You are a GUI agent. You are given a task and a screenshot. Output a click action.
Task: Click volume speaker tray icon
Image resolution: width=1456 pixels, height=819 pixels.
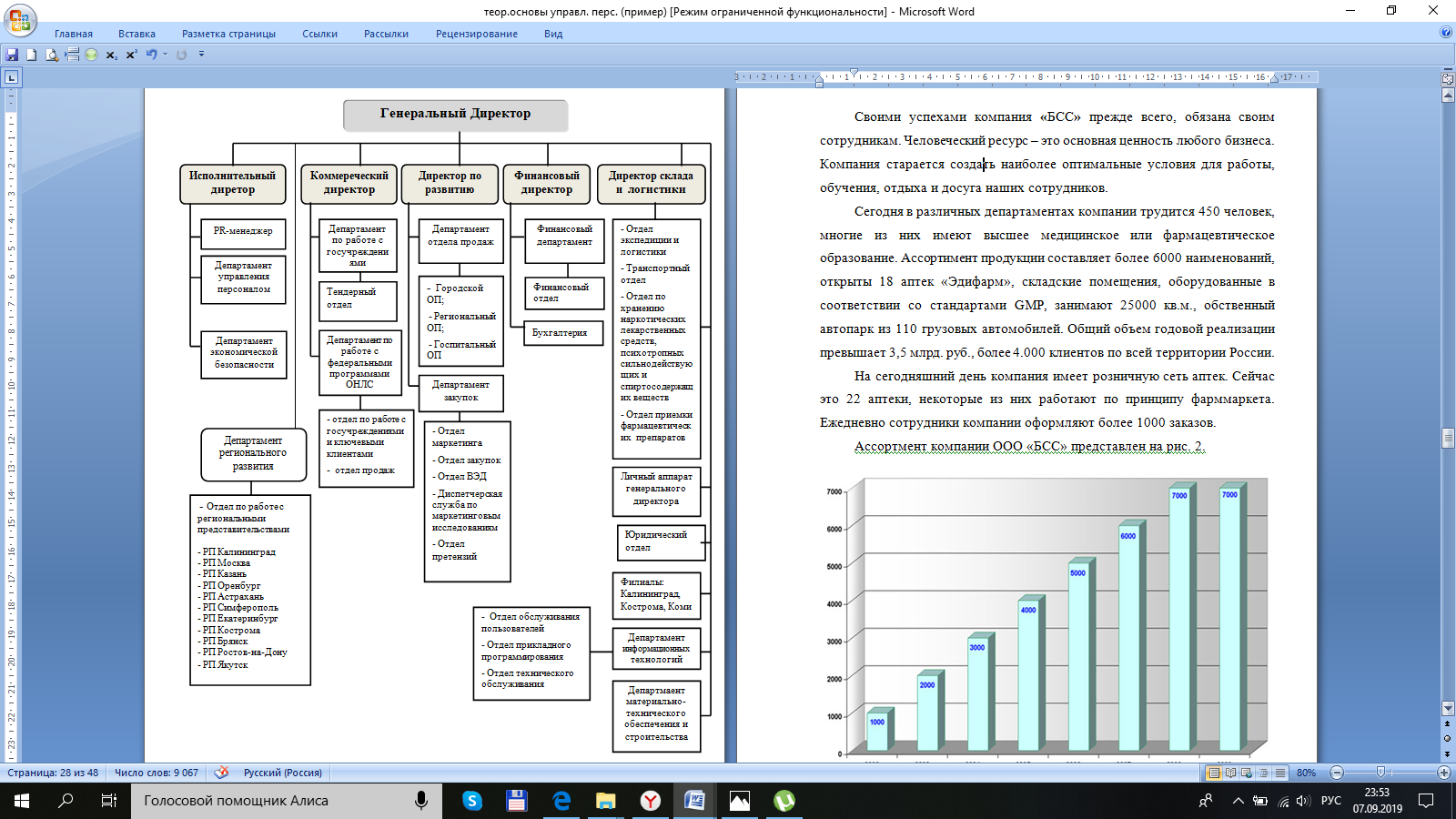(x=1303, y=801)
